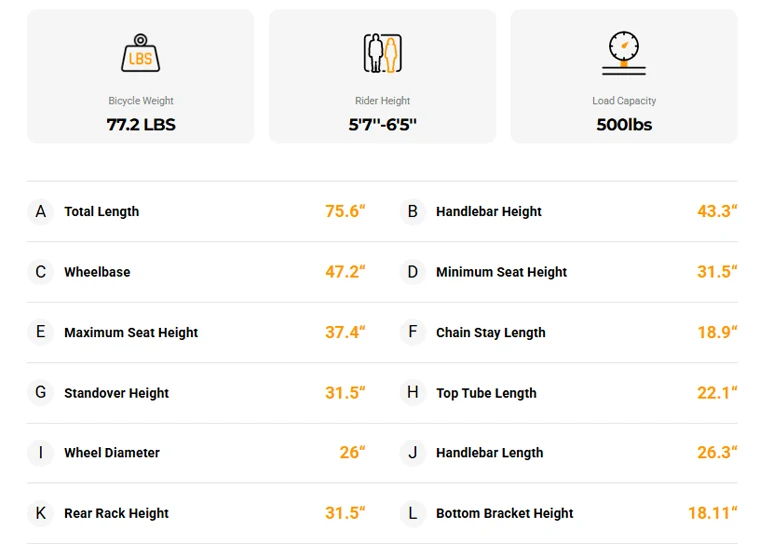Click the Wheel Diameter label
The image size is (765, 555).
112,453
